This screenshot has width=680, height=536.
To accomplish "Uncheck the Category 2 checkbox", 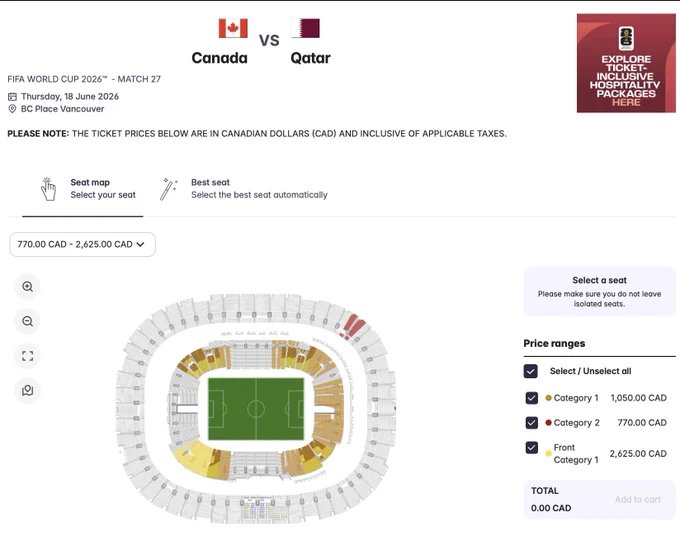I will pyautogui.click(x=532, y=422).
